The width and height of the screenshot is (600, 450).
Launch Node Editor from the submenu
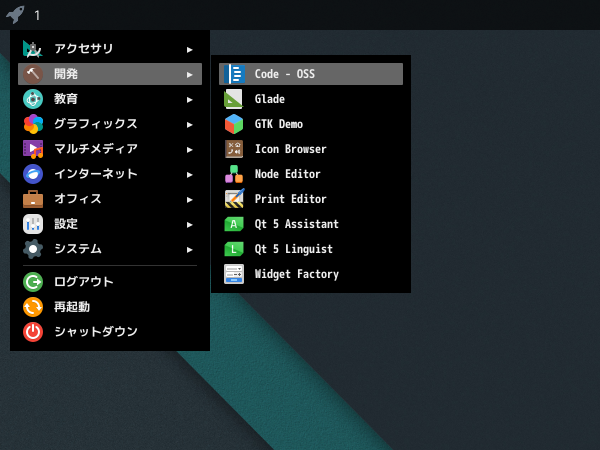pos(311,174)
